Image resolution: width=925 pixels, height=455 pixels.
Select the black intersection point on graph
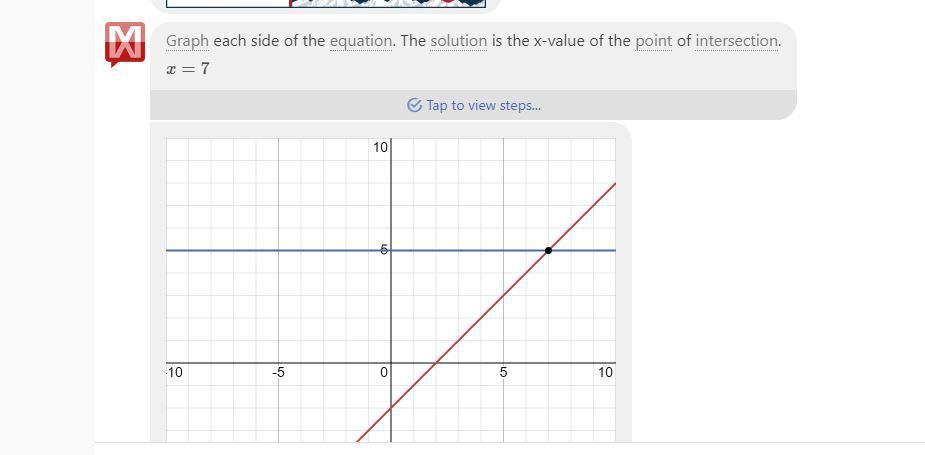549,250
